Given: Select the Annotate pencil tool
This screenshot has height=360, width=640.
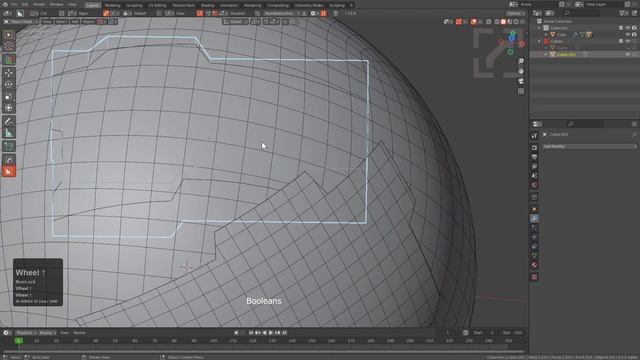Looking at the screenshot, I should click(x=9, y=121).
